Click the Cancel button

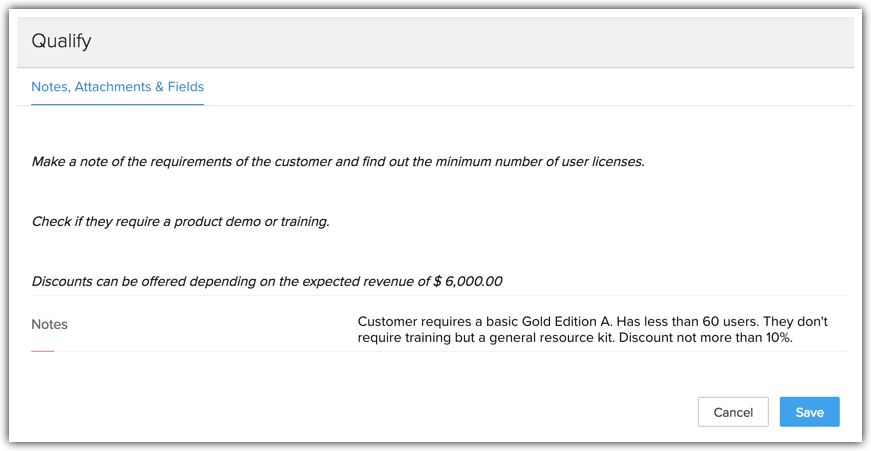click(x=733, y=412)
